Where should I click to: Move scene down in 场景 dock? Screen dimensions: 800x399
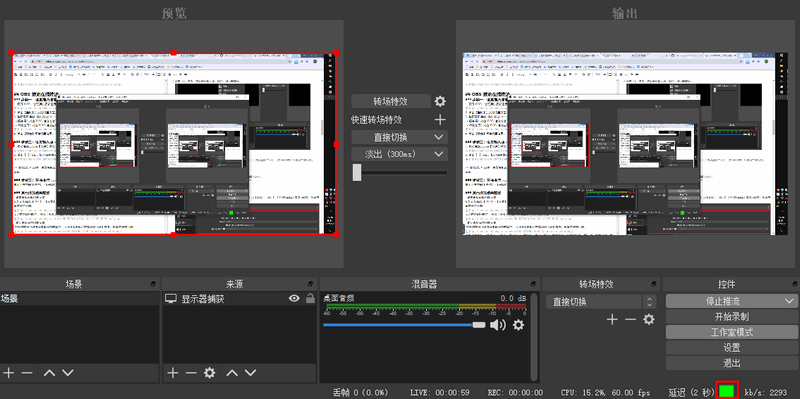click(68, 373)
